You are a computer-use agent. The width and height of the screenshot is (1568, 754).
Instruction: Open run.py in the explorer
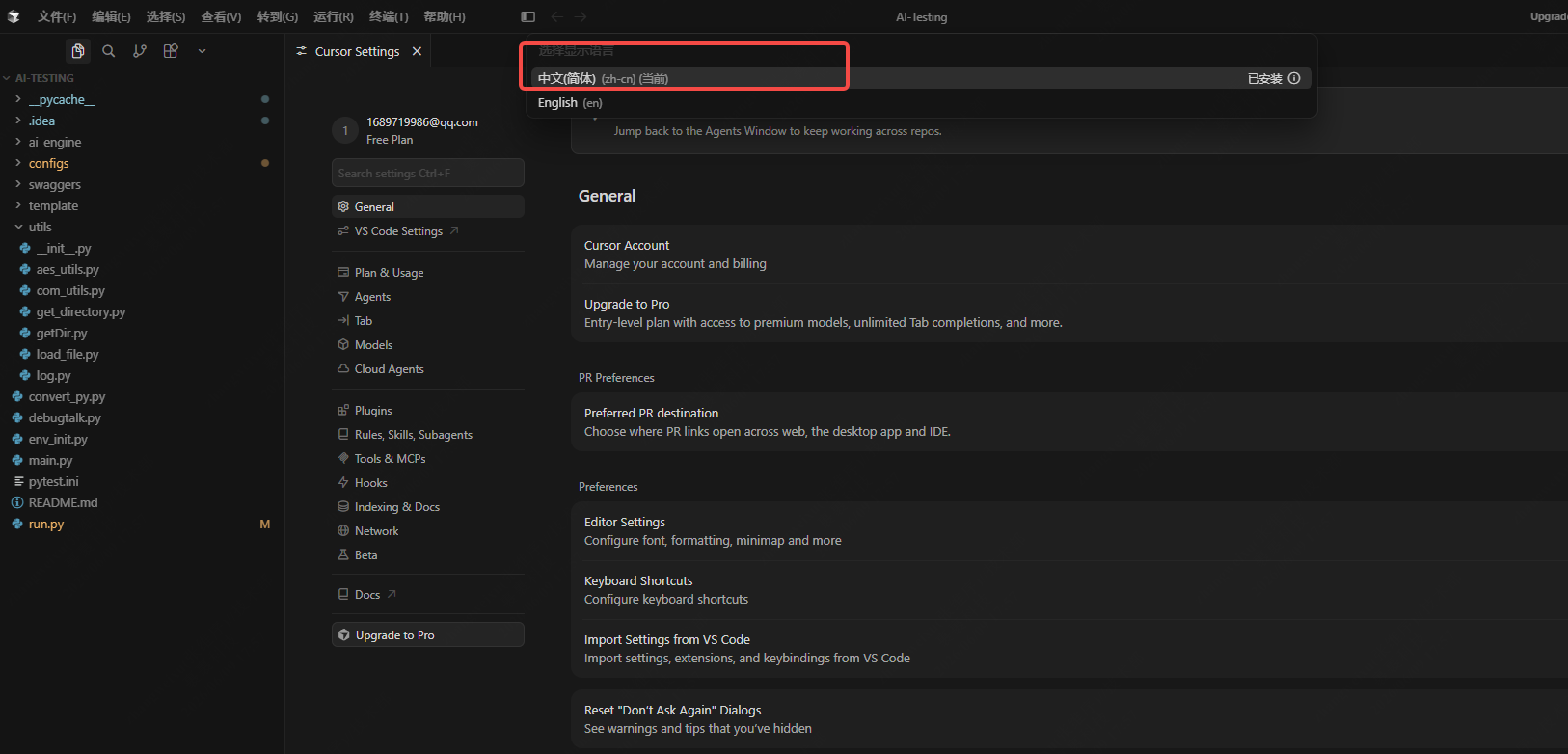pos(142,524)
